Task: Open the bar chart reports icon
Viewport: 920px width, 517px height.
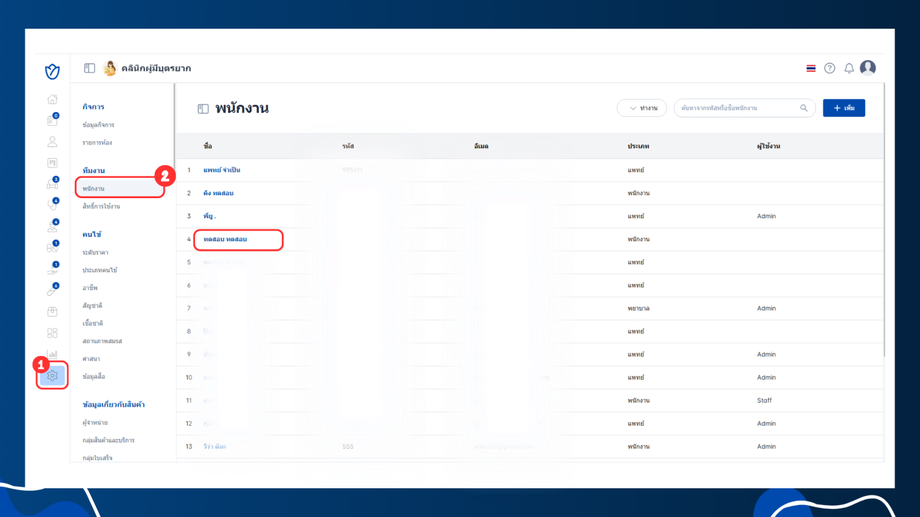Action: tap(52, 353)
